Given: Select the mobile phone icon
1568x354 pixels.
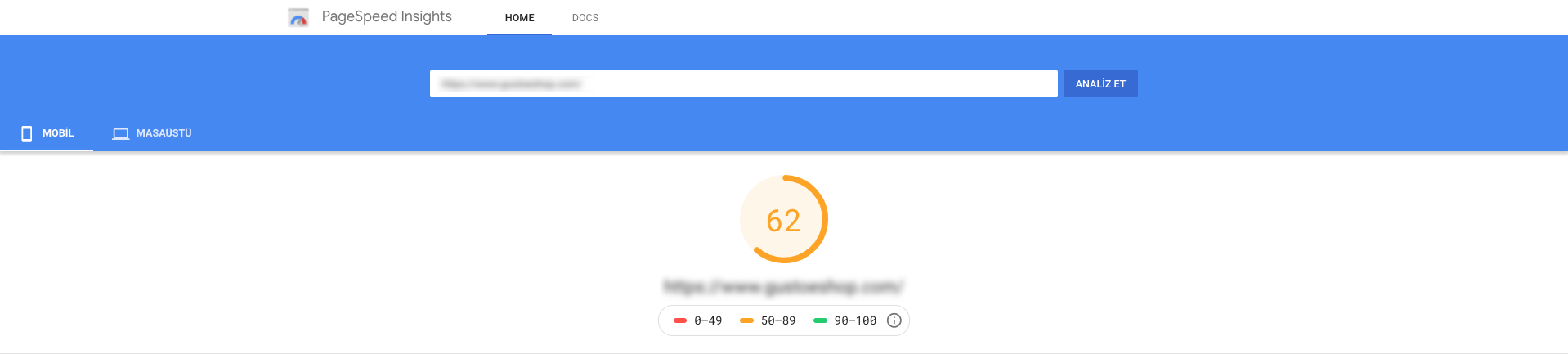Looking at the screenshot, I should coord(27,133).
